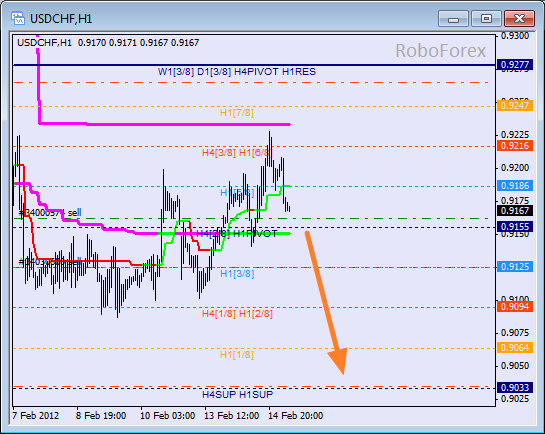Viewport: 545px width, 434px height.
Task: Select the 0.9094 price level tag
Action: click(514, 306)
